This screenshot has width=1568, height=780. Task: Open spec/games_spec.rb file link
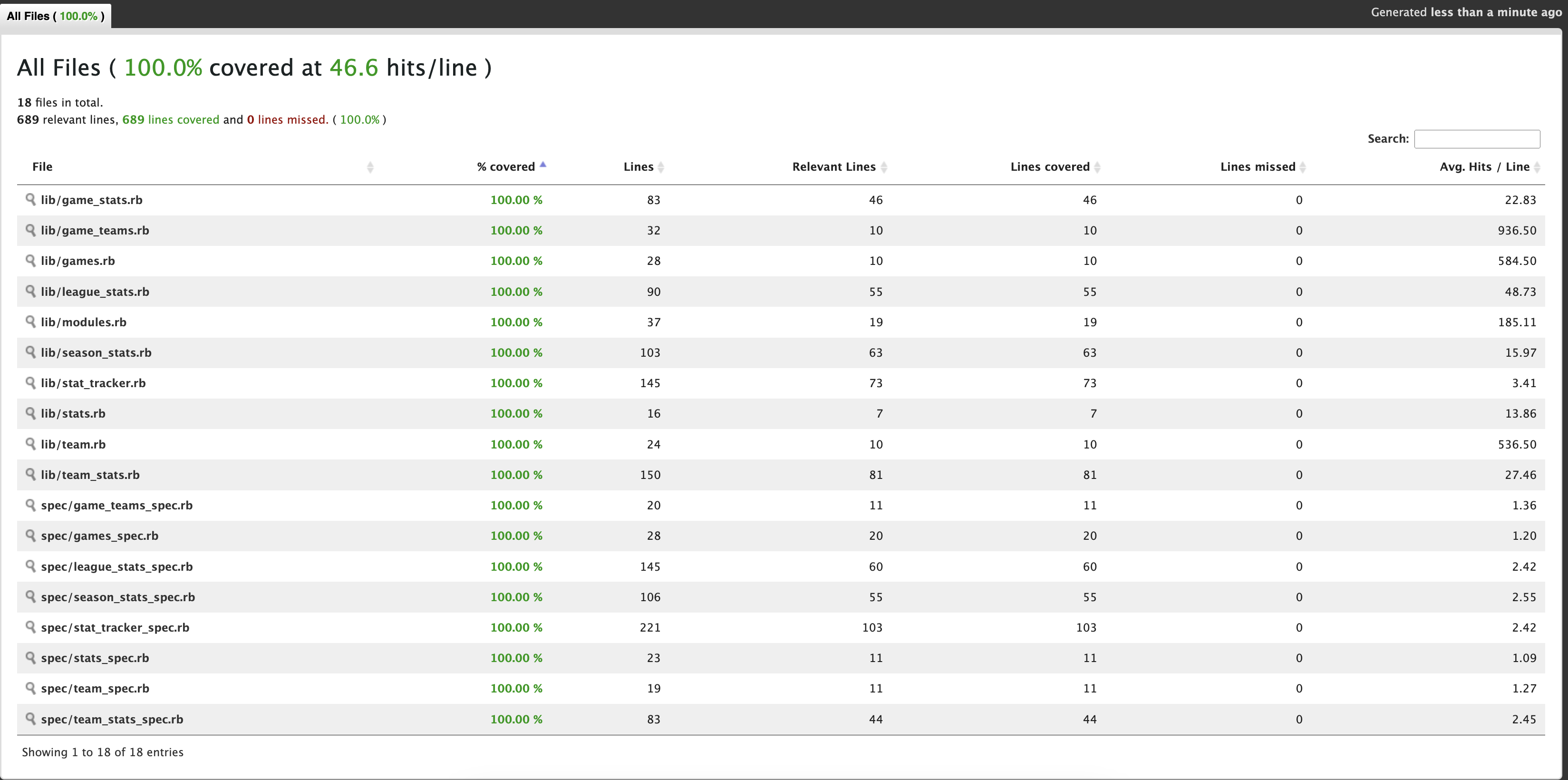tap(100, 536)
